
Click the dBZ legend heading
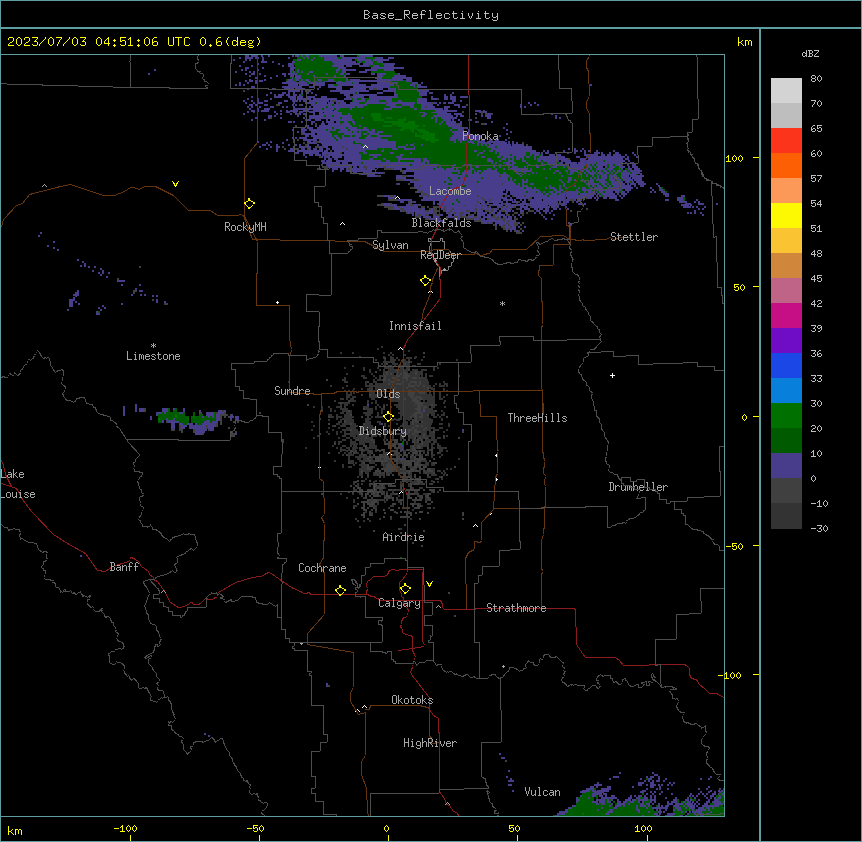(810, 53)
